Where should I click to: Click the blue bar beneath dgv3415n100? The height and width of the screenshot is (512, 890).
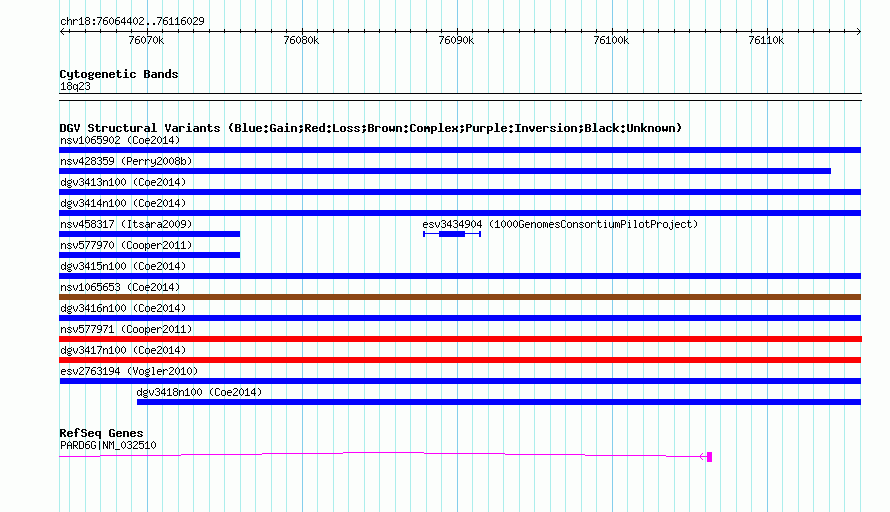(460, 276)
